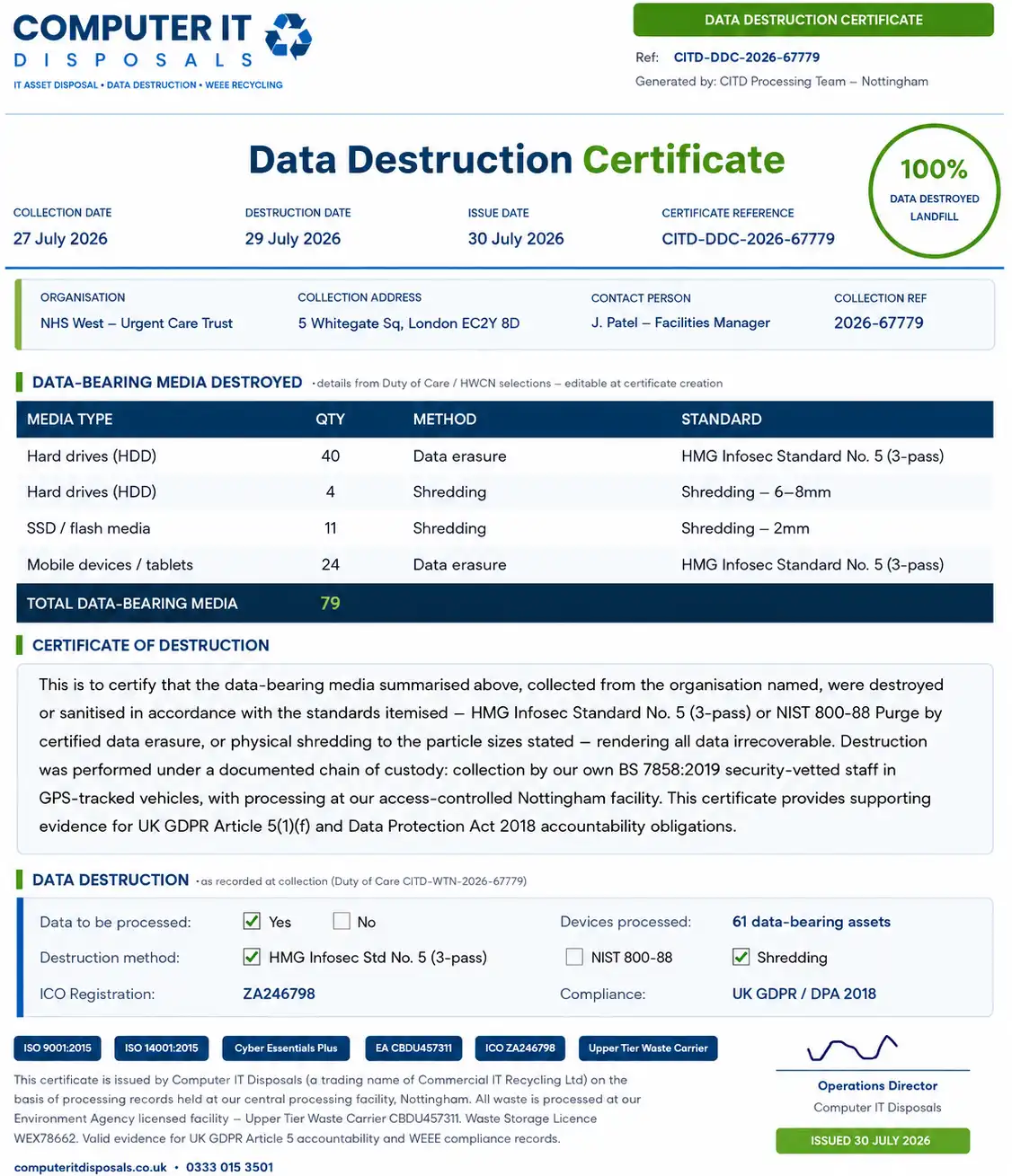Click the destruction date 29 July 2026
Viewport: 1012px width, 1176px height.
[293, 239]
